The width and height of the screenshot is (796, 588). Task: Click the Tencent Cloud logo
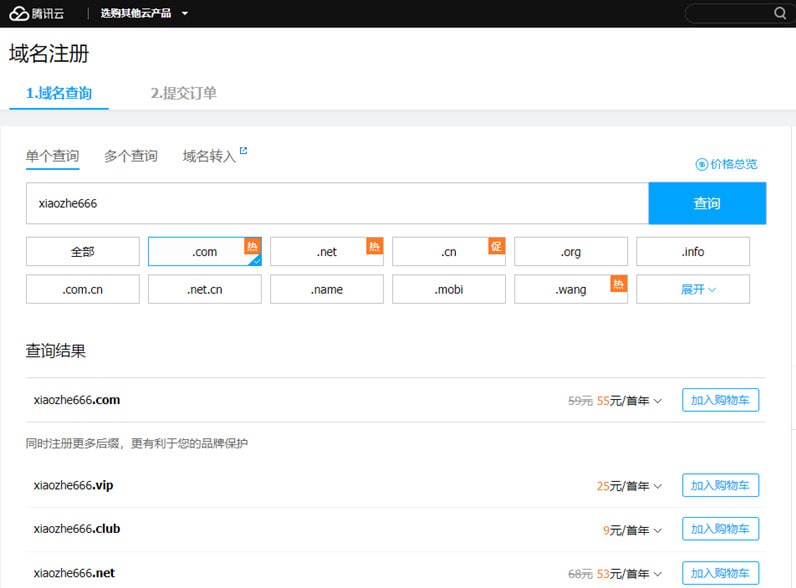(x=37, y=13)
